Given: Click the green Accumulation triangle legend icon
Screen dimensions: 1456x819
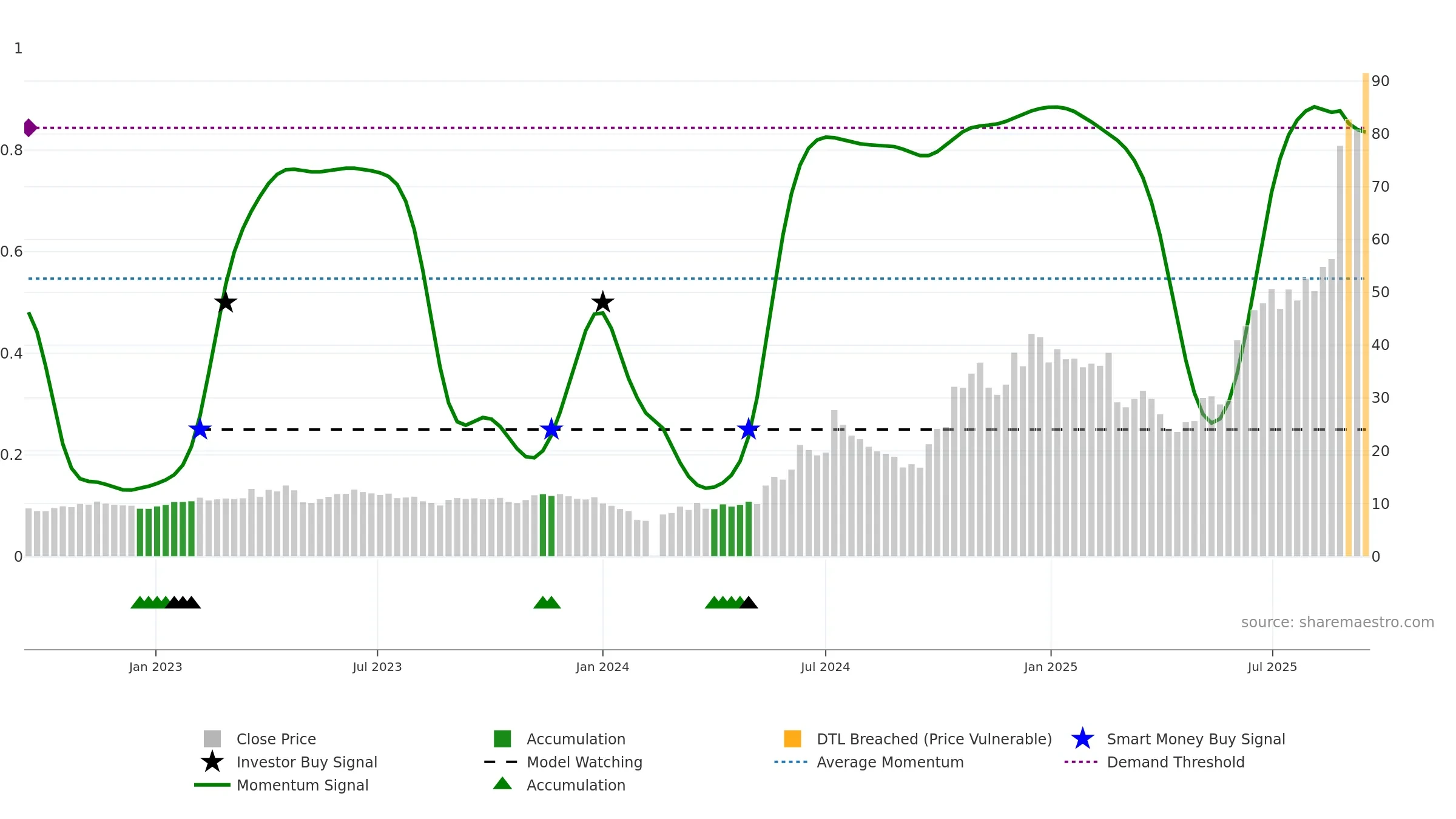Looking at the screenshot, I should 502,784.
